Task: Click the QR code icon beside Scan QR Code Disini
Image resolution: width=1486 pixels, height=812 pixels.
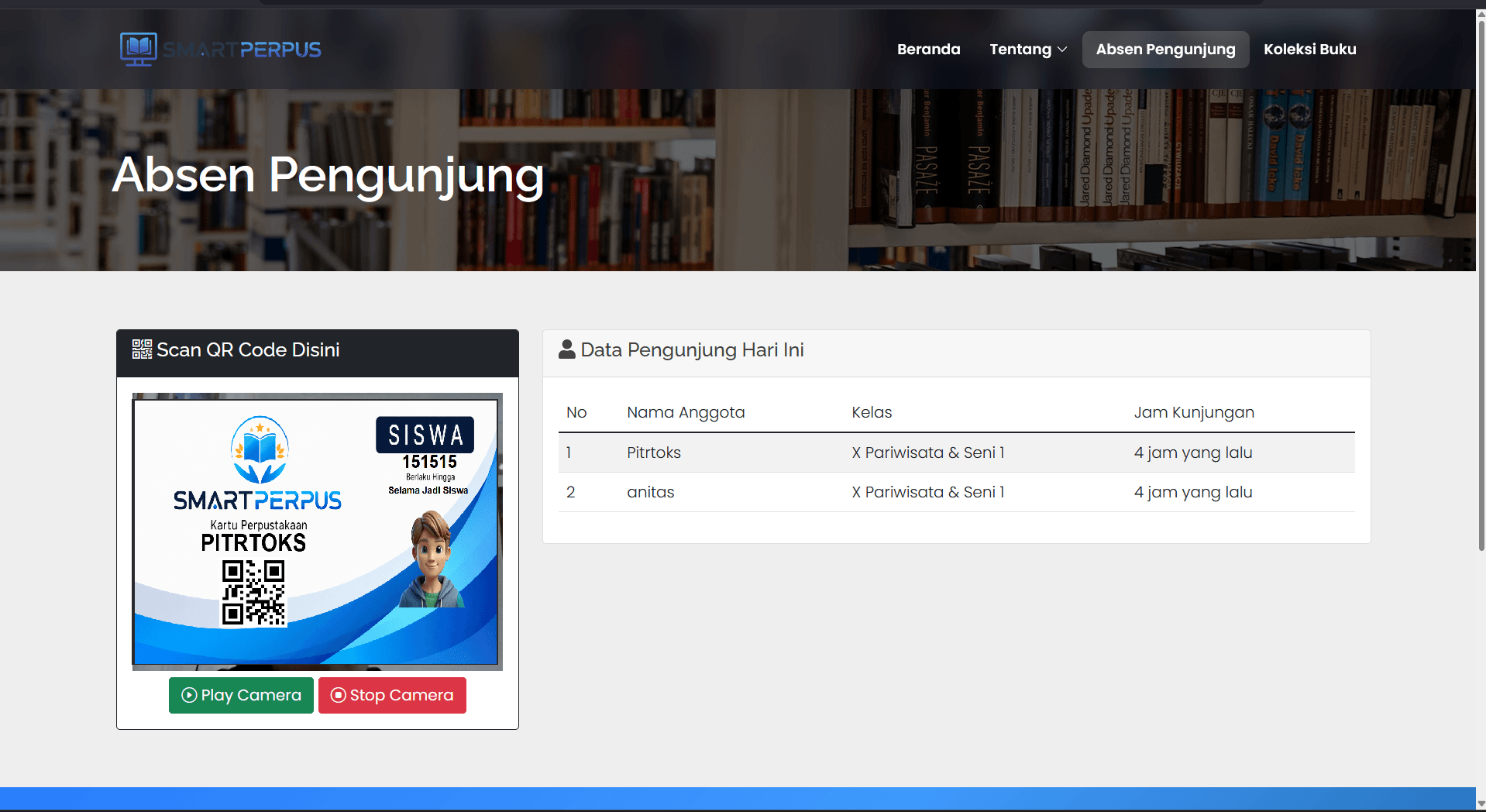Action: [142, 349]
